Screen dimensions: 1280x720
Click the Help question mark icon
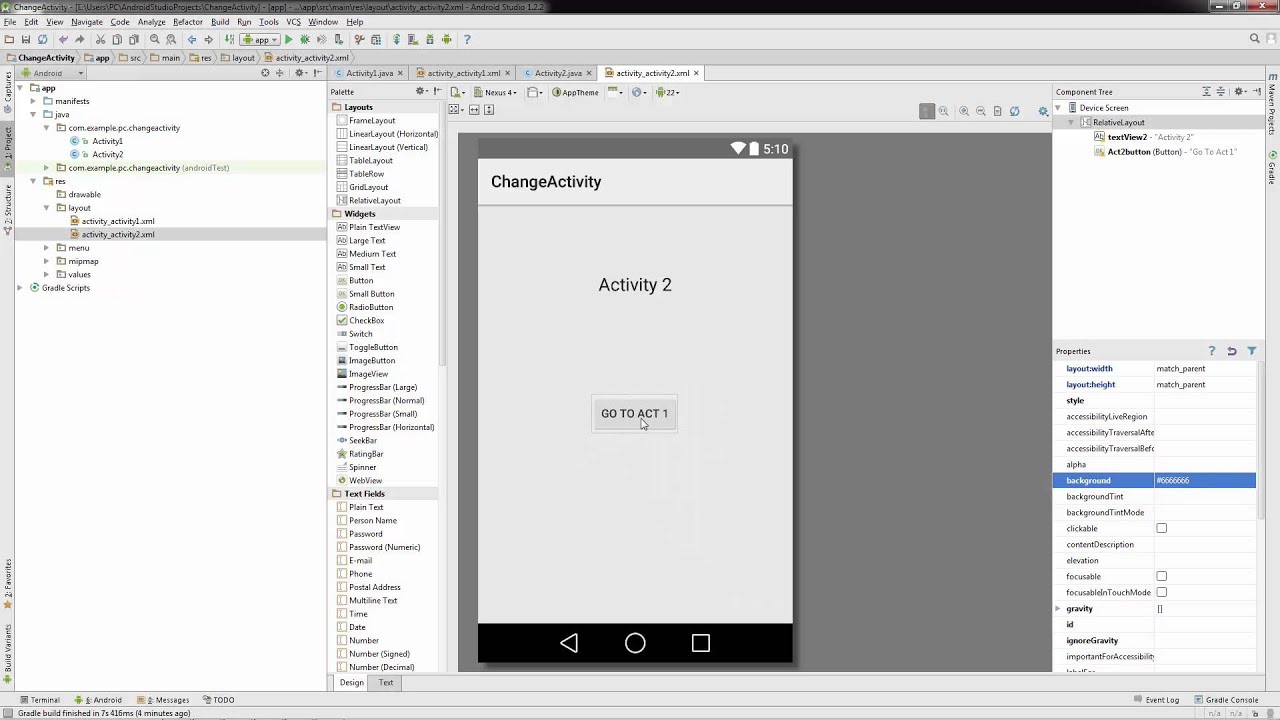tap(467, 39)
